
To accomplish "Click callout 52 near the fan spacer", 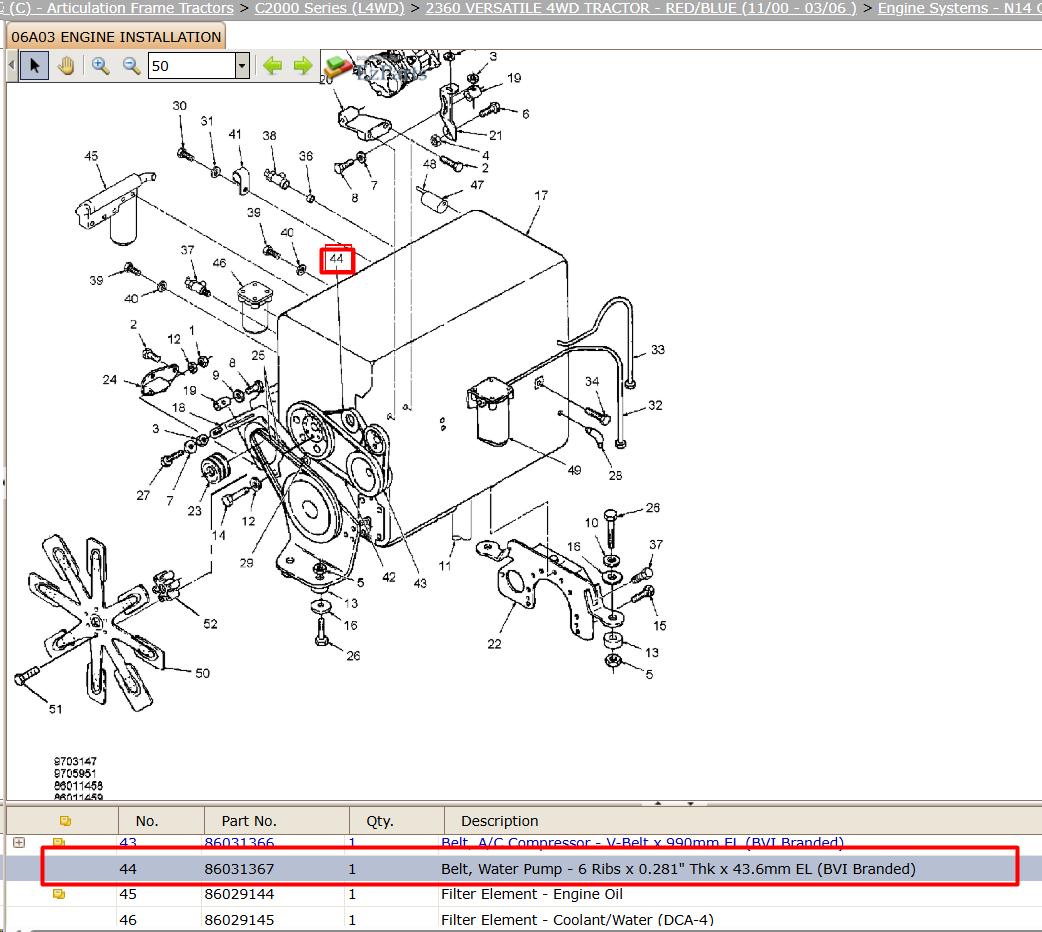I will click(210, 624).
